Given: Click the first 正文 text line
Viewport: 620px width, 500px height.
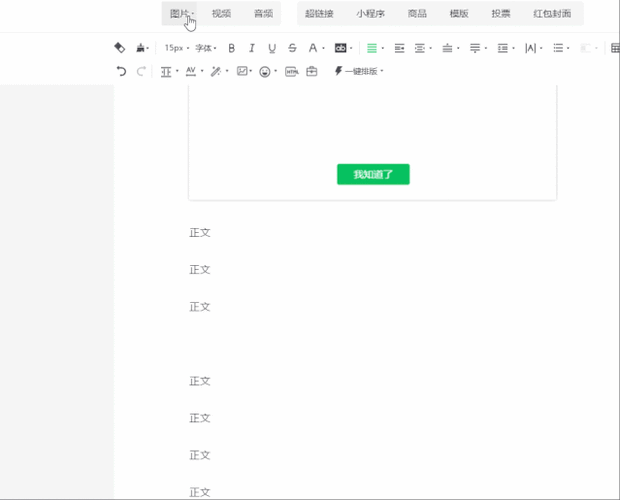Looking at the screenshot, I should tap(200, 233).
